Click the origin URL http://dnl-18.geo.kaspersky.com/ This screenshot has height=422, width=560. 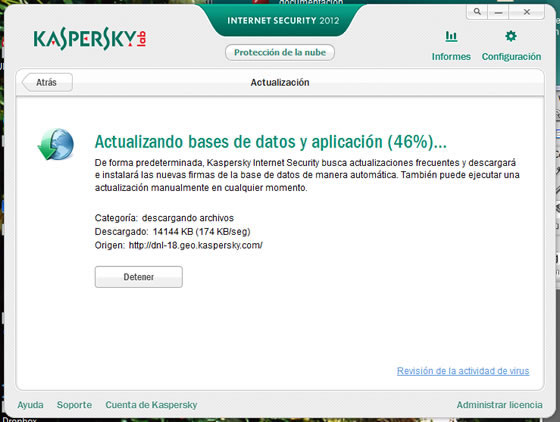pos(195,245)
